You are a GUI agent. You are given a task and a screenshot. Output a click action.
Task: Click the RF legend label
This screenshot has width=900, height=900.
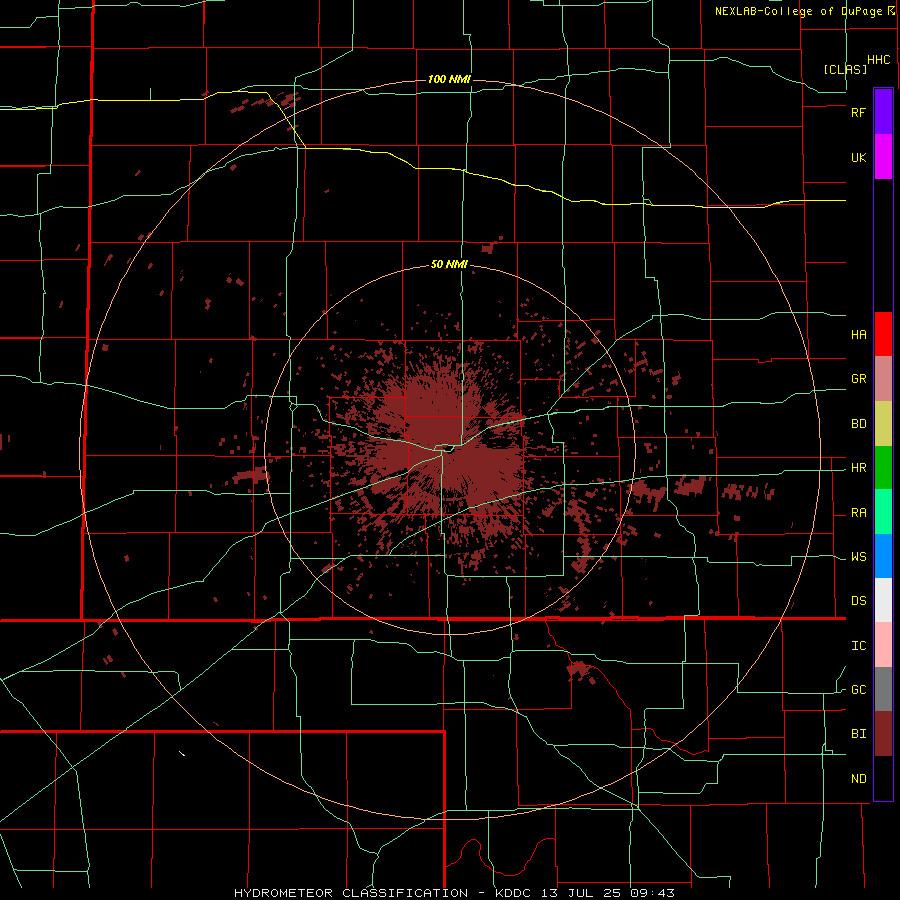tap(858, 112)
